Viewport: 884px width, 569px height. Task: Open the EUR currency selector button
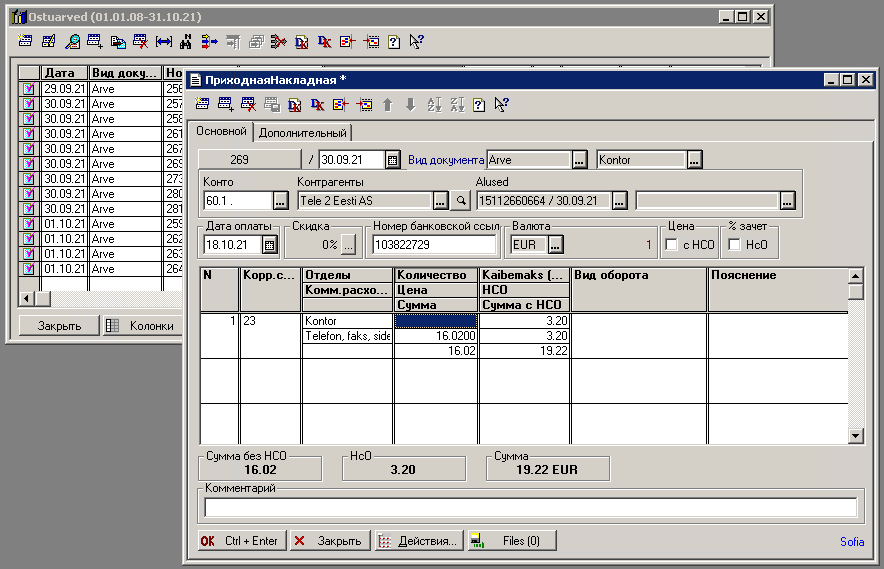point(557,244)
